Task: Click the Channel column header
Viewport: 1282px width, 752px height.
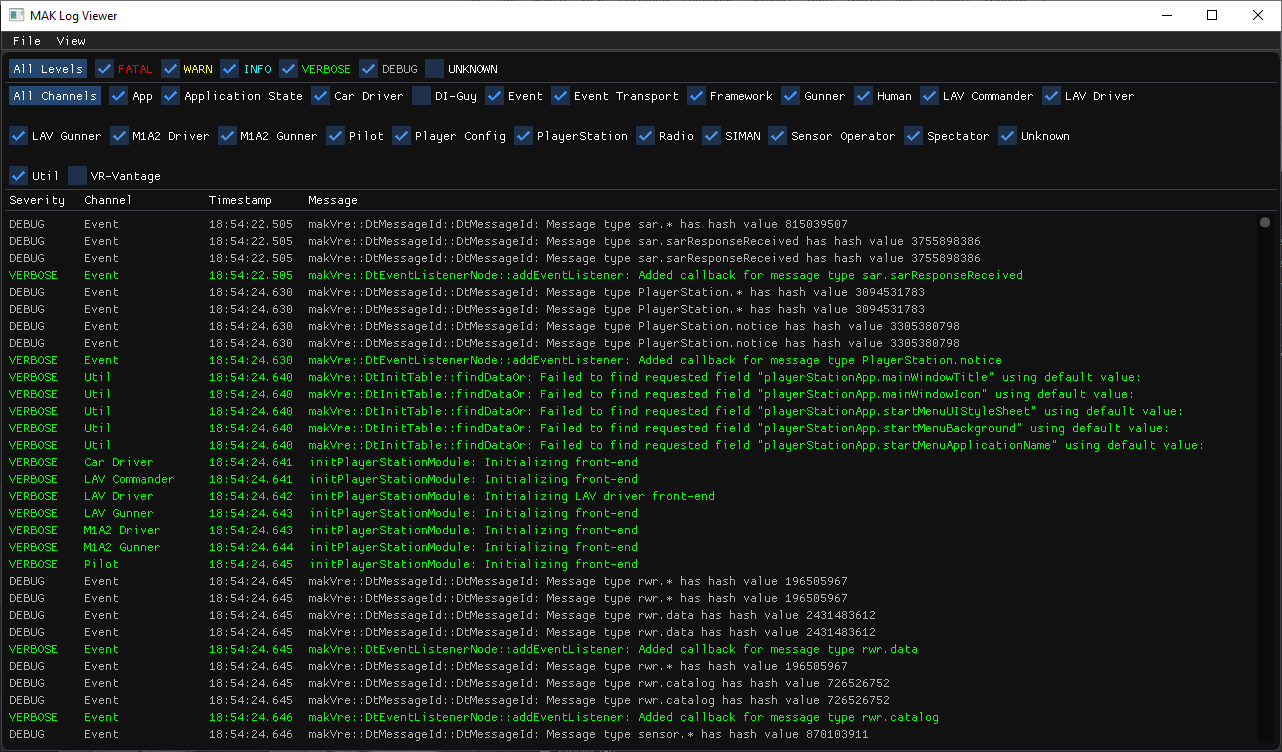Action: click(108, 200)
